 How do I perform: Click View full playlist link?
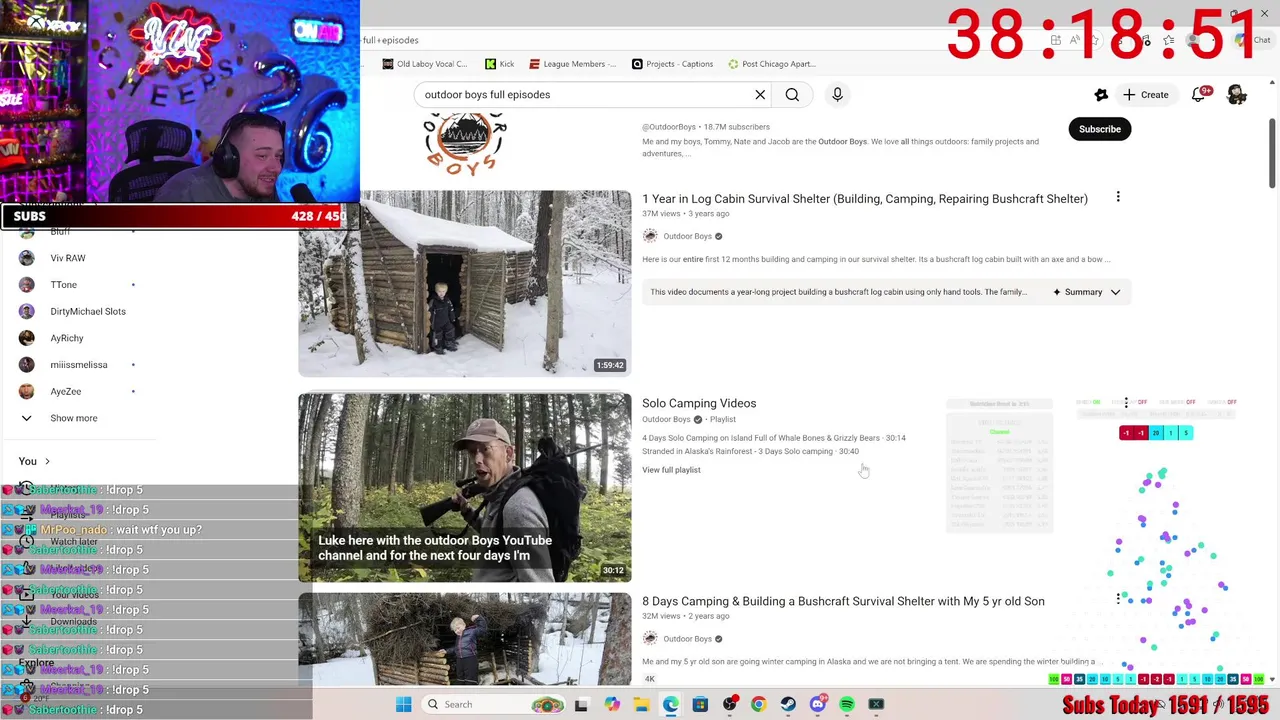point(671,470)
